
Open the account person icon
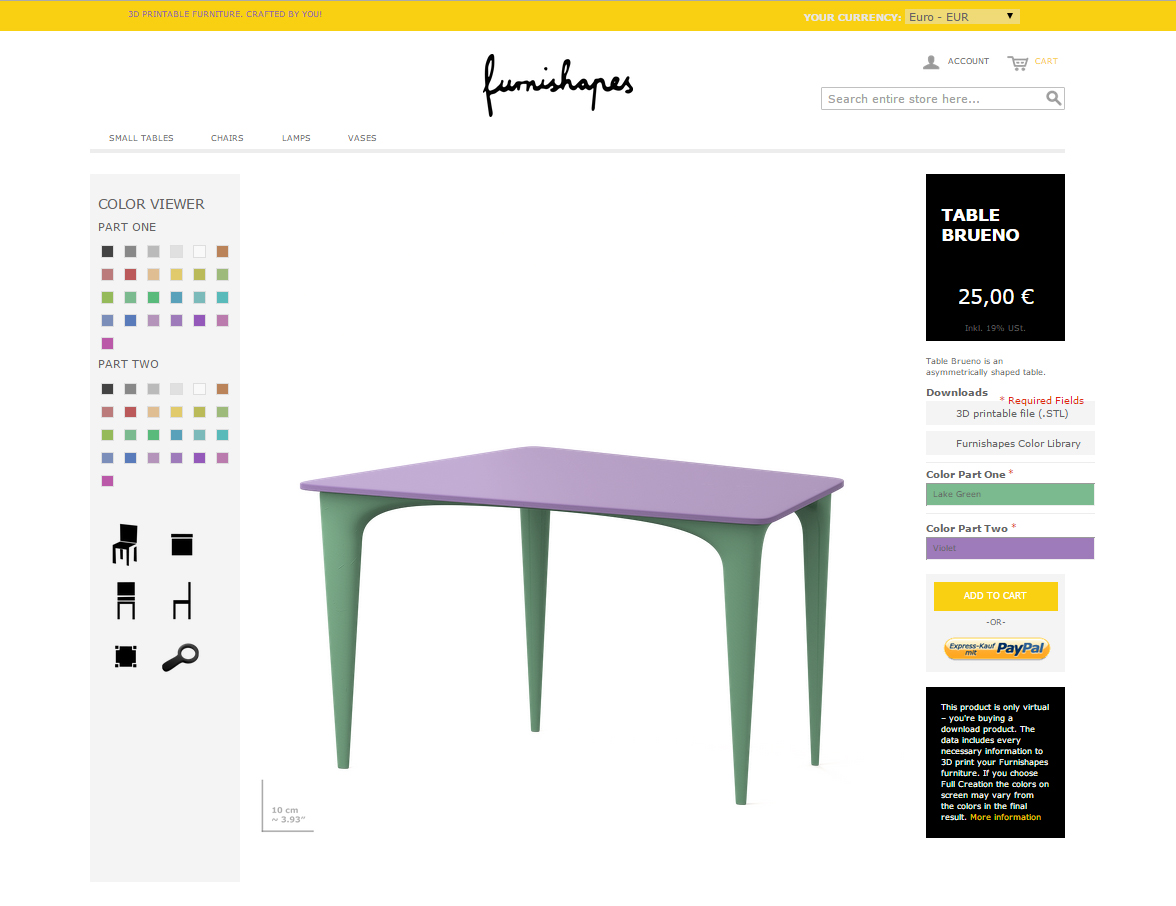click(x=931, y=62)
